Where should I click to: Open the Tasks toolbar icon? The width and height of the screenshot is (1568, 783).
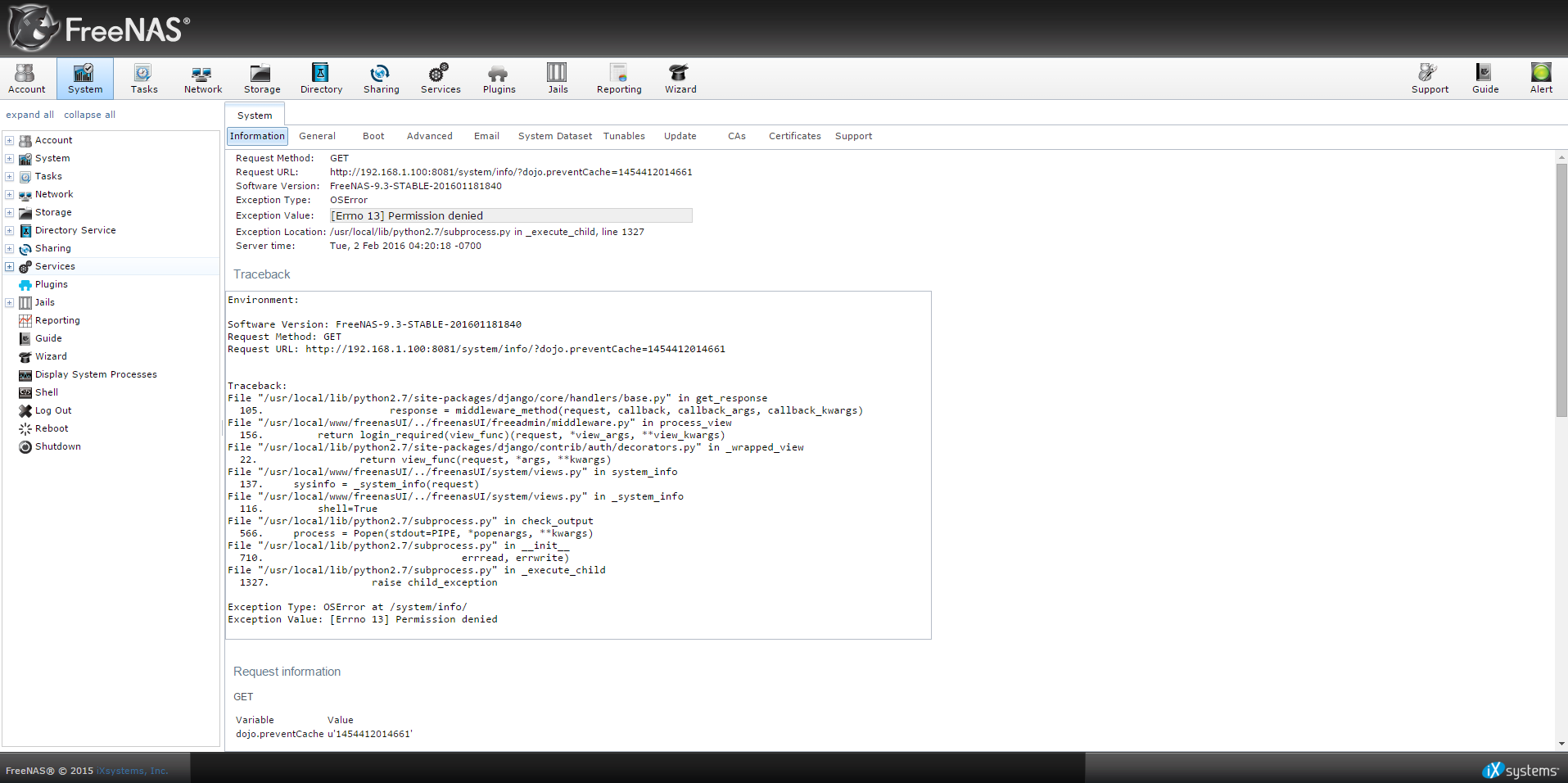point(144,79)
